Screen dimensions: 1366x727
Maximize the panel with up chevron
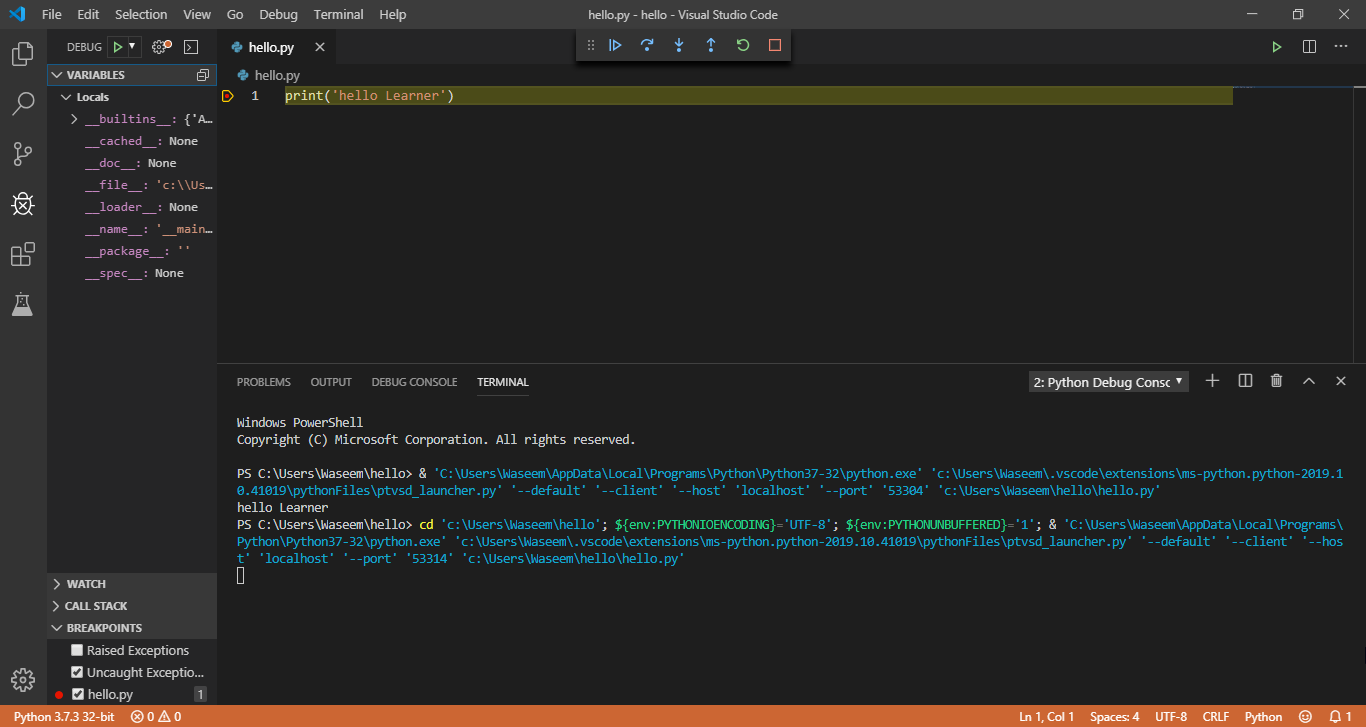[x=1308, y=381]
